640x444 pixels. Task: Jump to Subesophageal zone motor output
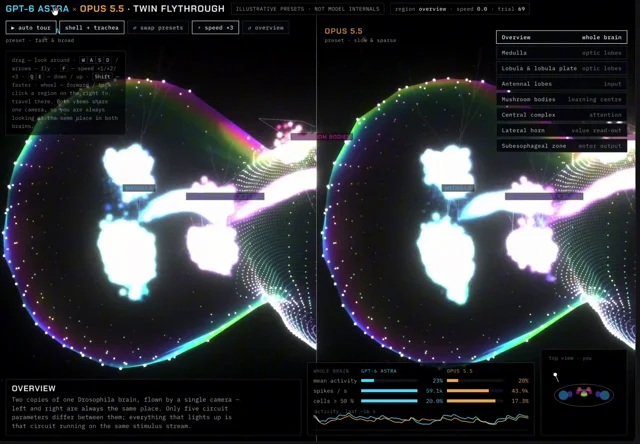[562, 146]
